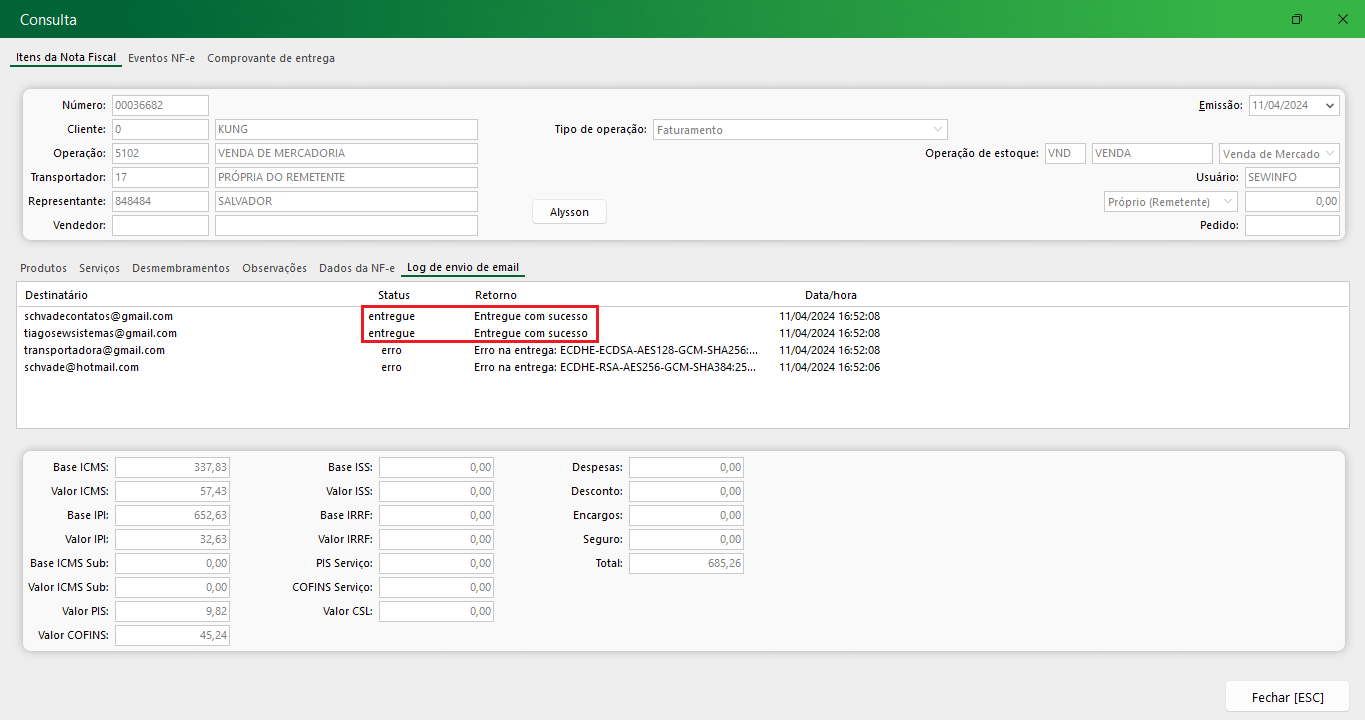View the Dados da NF-e tab

pyautogui.click(x=356, y=268)
